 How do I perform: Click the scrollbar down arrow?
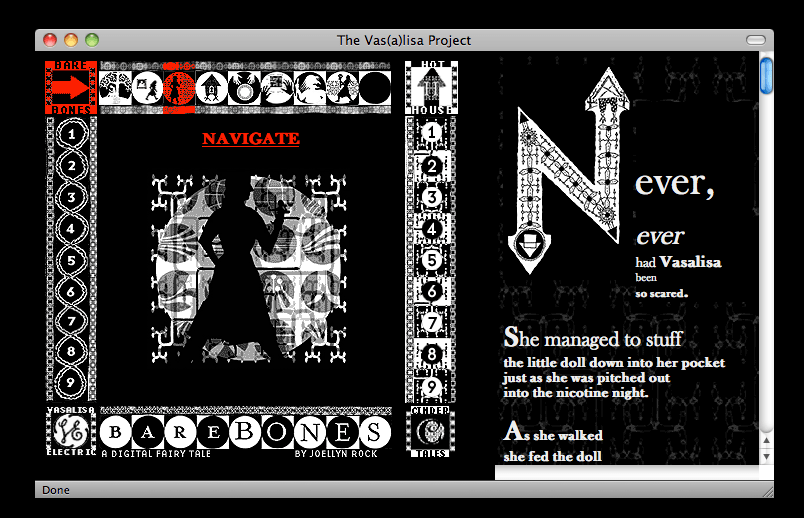[x=766, y=456]
